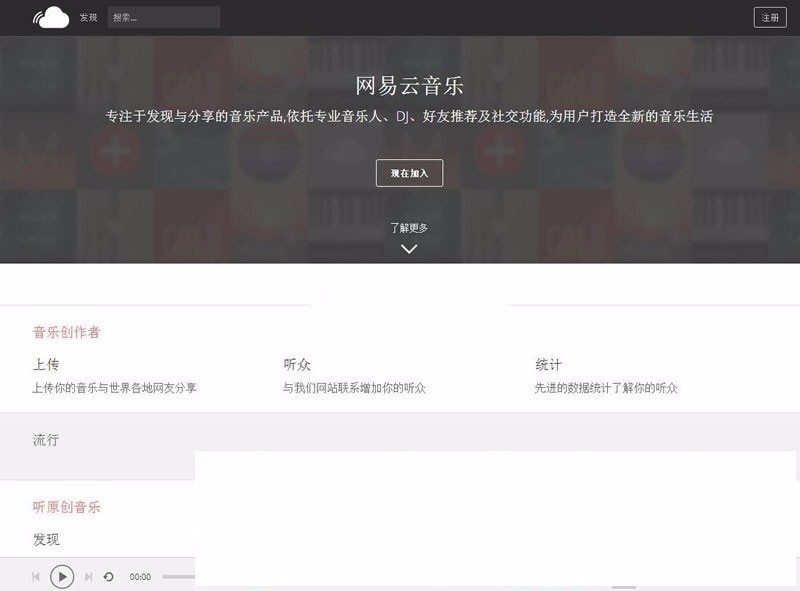Click the 统计 heading
Viewport: 800px width, 591px height.
click(x=548, y=364)
